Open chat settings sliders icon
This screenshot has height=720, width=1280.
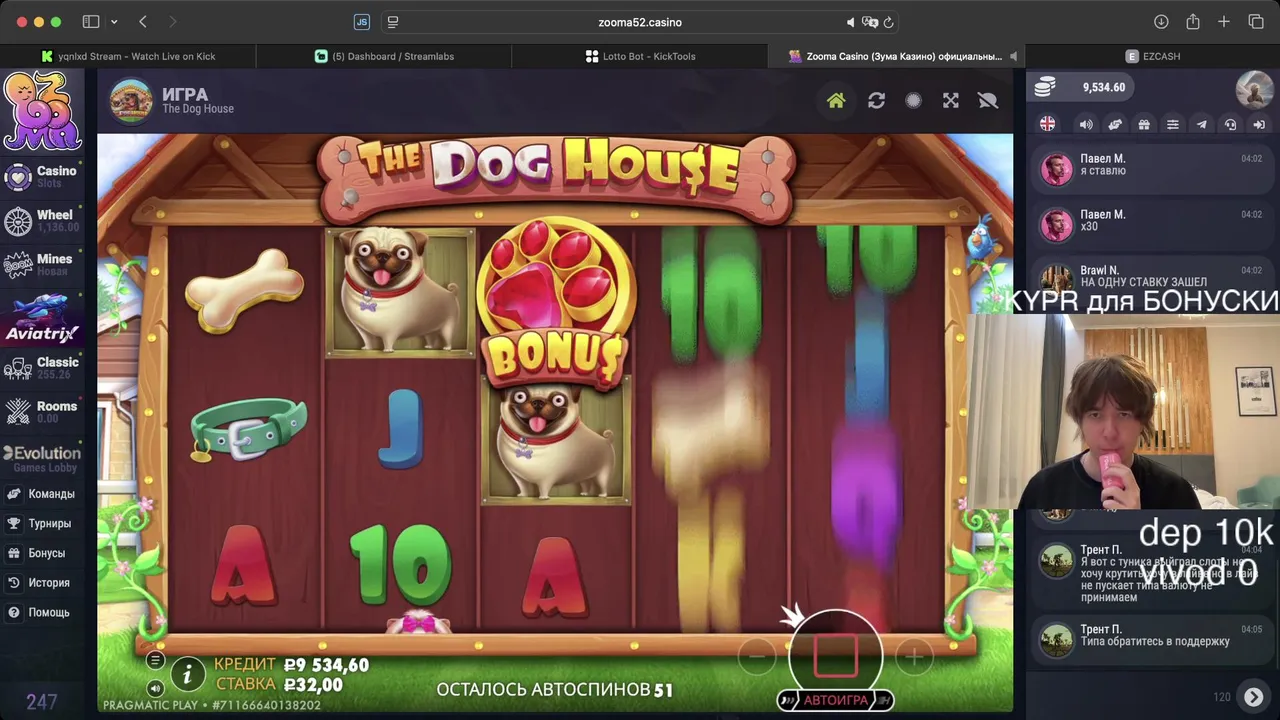(x=1173, y=124)
